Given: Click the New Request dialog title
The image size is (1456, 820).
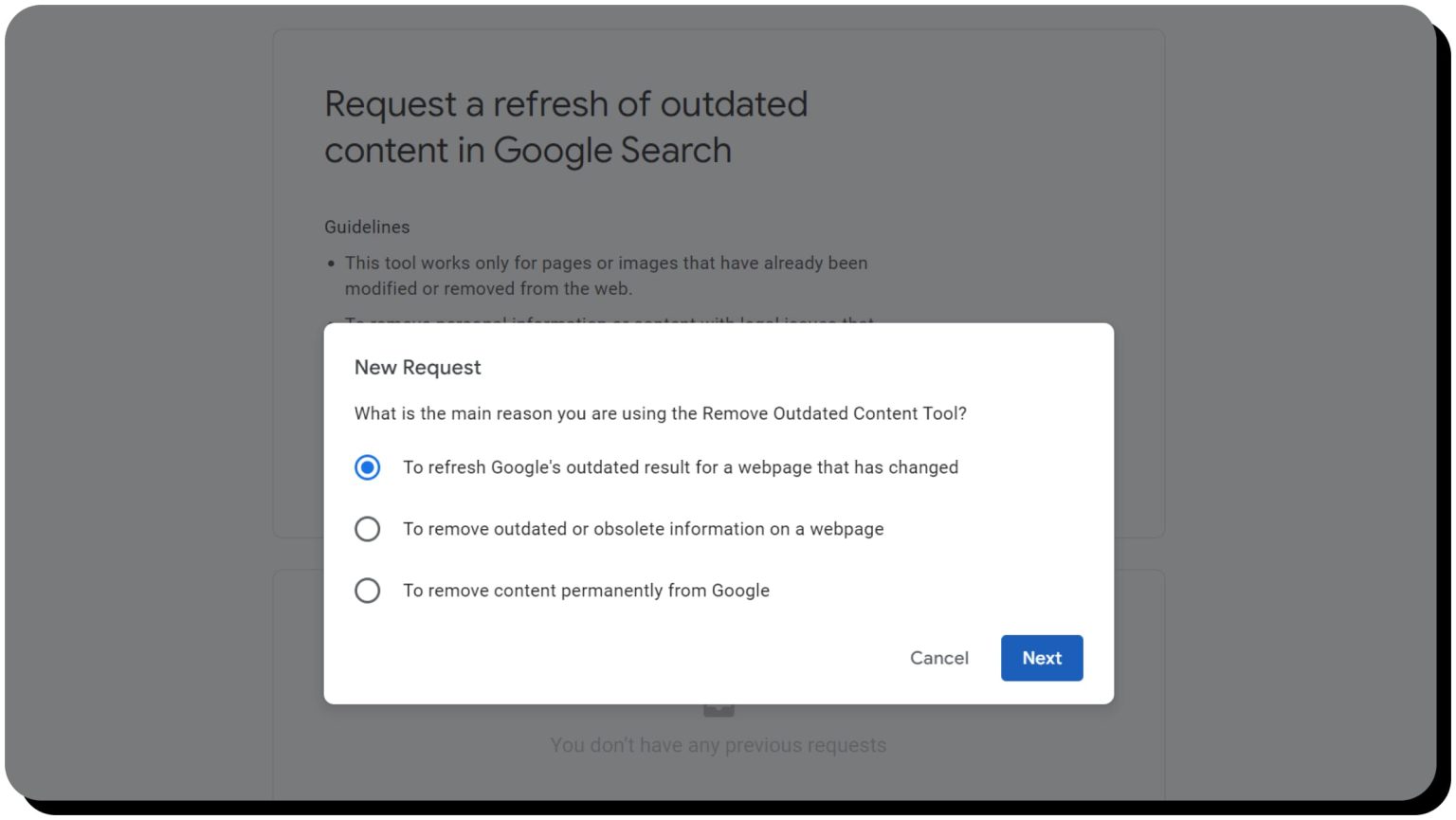Looking at the screenshot, I should point(418,367).
